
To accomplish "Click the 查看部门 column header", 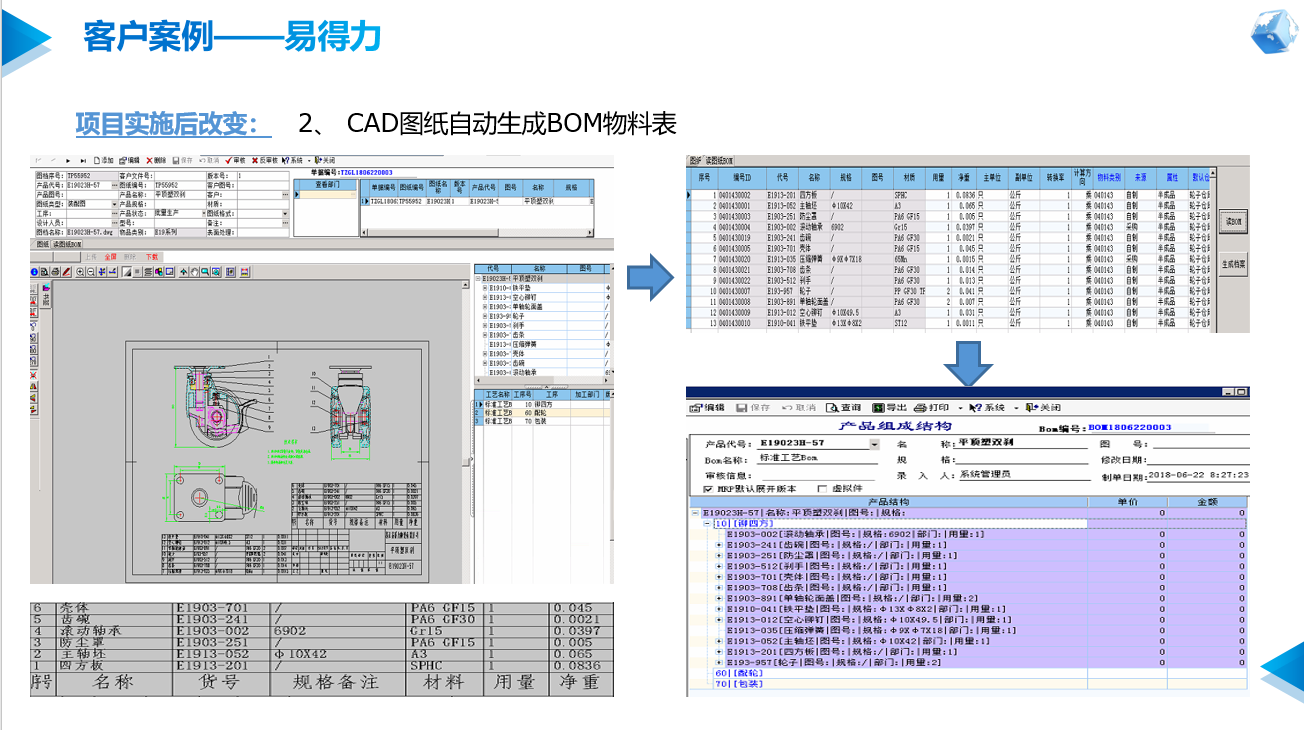I will pyautogui.click(x=327, y=185).
